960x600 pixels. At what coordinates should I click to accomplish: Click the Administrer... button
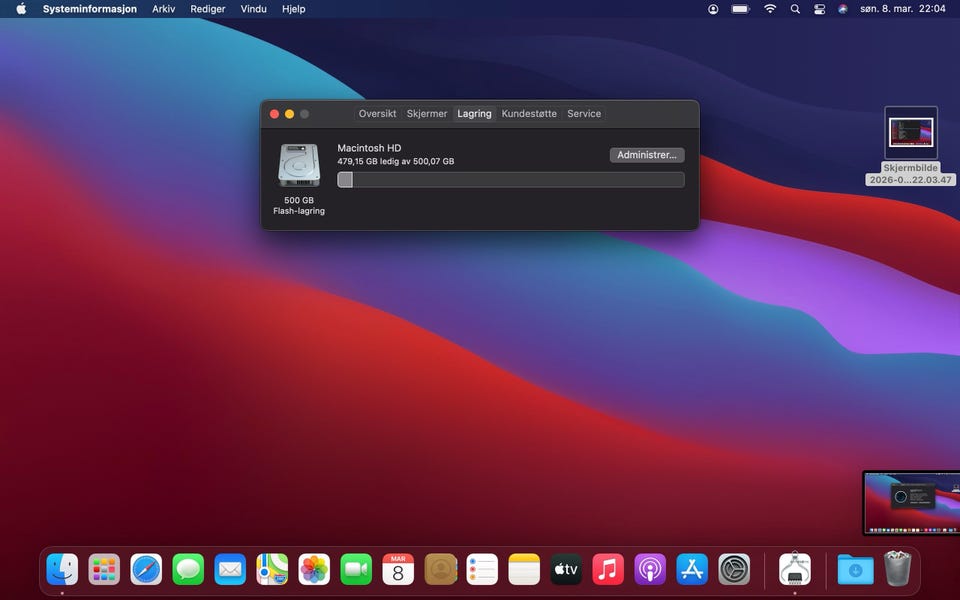pyautogui.click(x=647, y=155)
